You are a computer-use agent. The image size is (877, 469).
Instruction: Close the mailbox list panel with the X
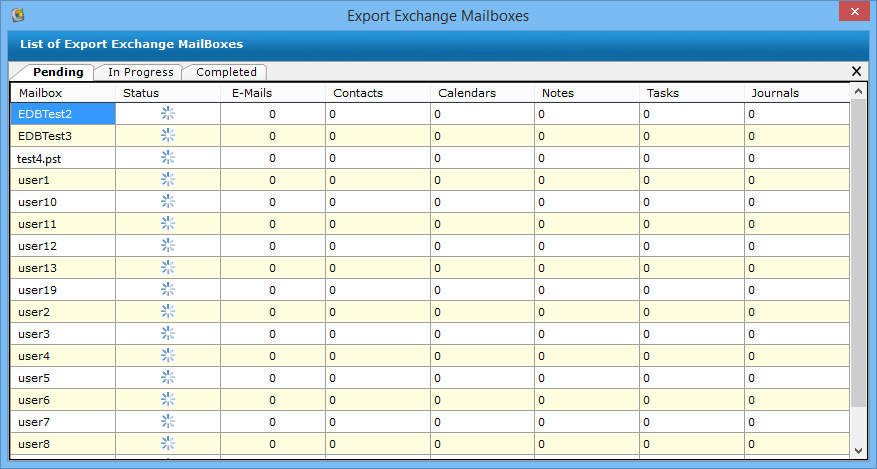pyautogui.click(x=856, y=71)
